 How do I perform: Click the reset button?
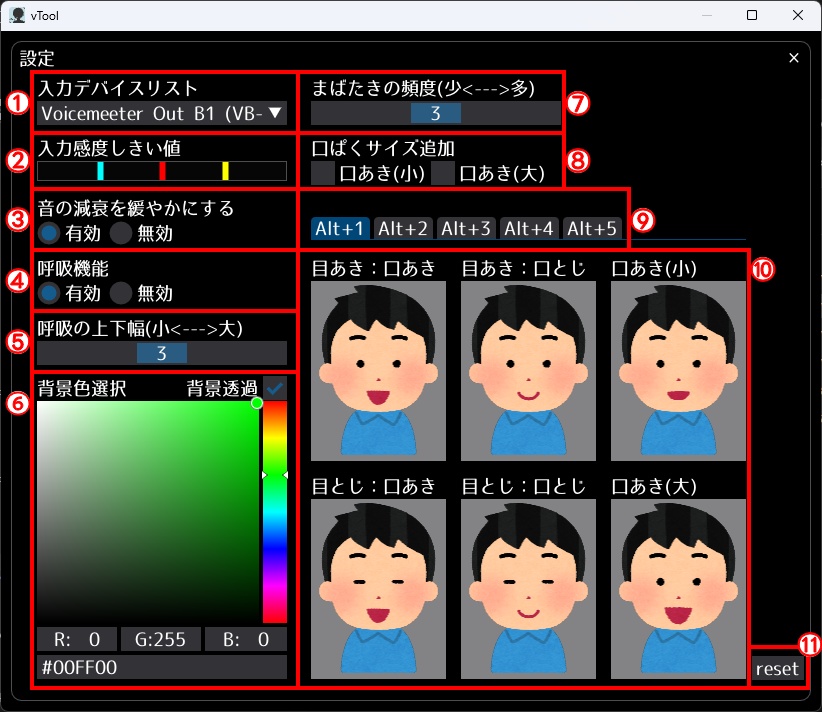pyautogui.click(x=776, y=668)
